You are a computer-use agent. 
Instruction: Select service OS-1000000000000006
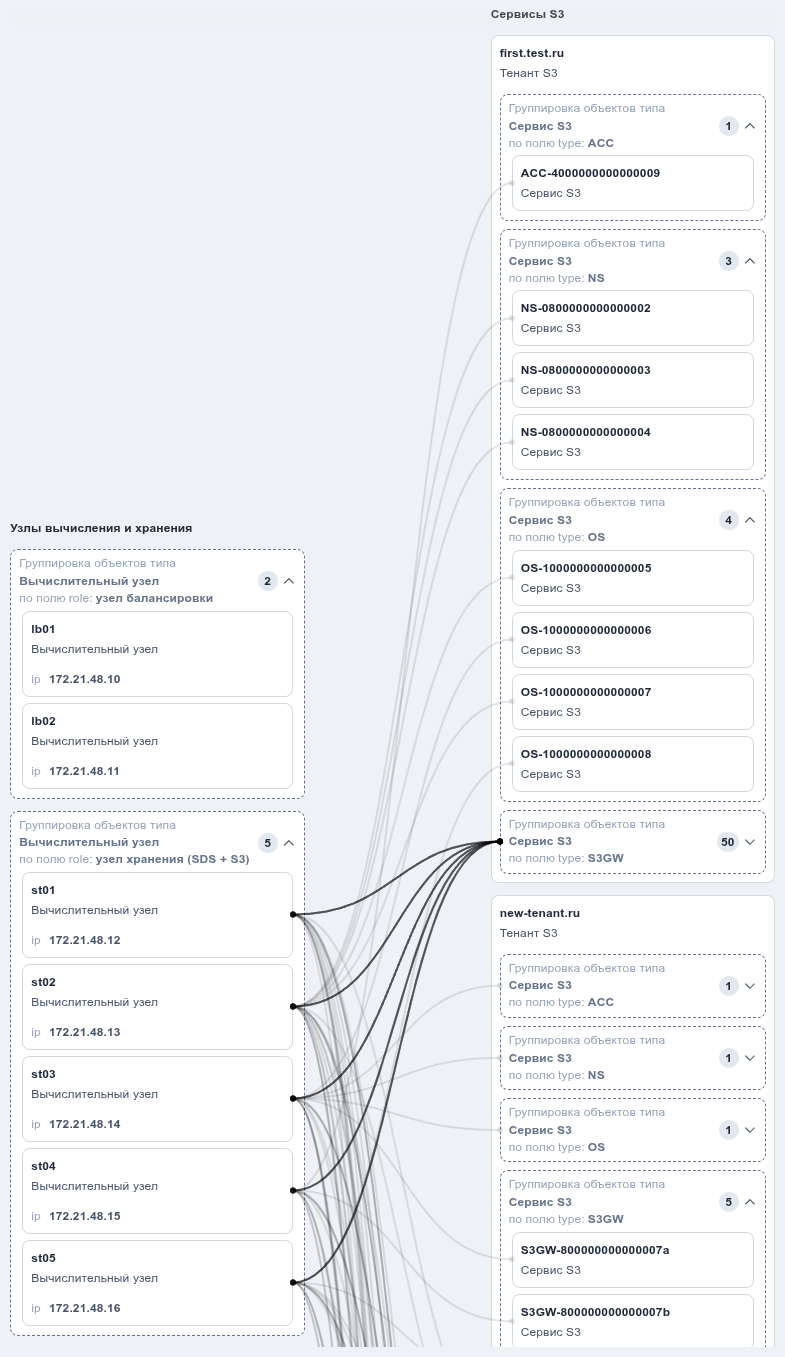[633, 640]
